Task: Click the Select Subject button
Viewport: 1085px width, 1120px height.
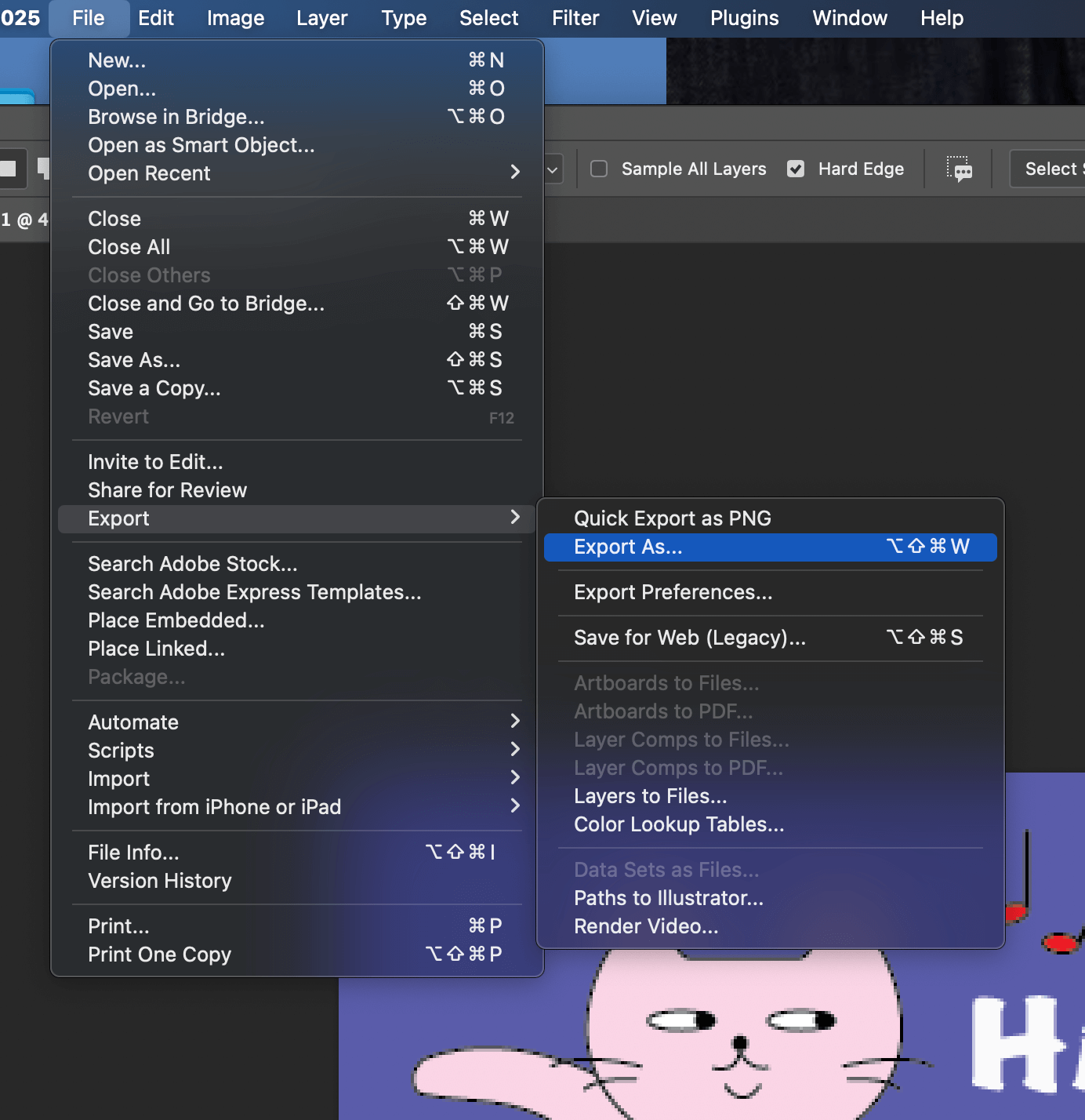Action: (x=1047, y=169)
